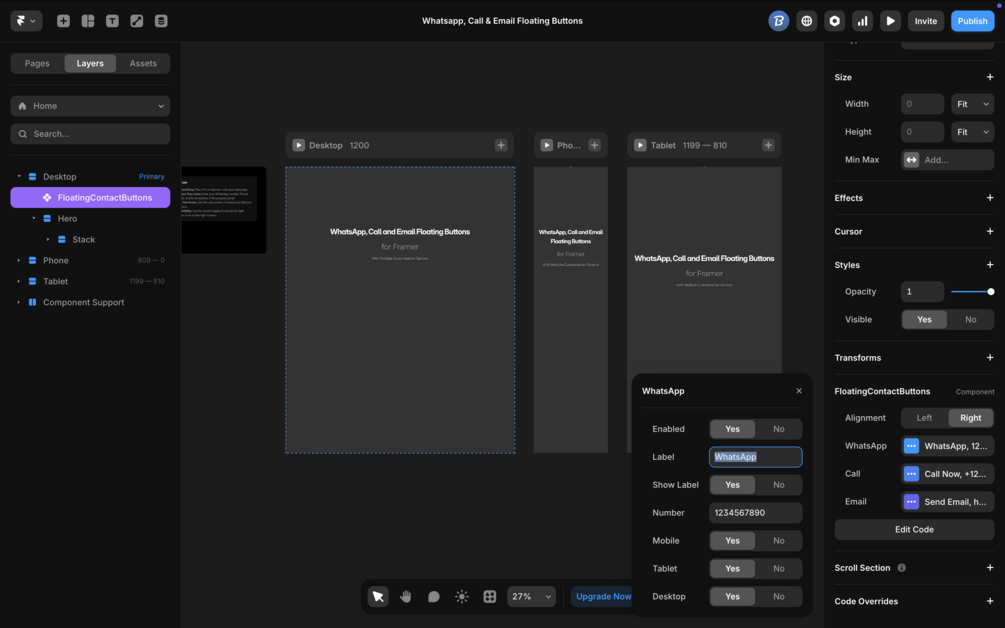Click the play icon on Tablet breakpoint
The height and width of the screenshot is (628, 1005).
(x=640, y=145)
